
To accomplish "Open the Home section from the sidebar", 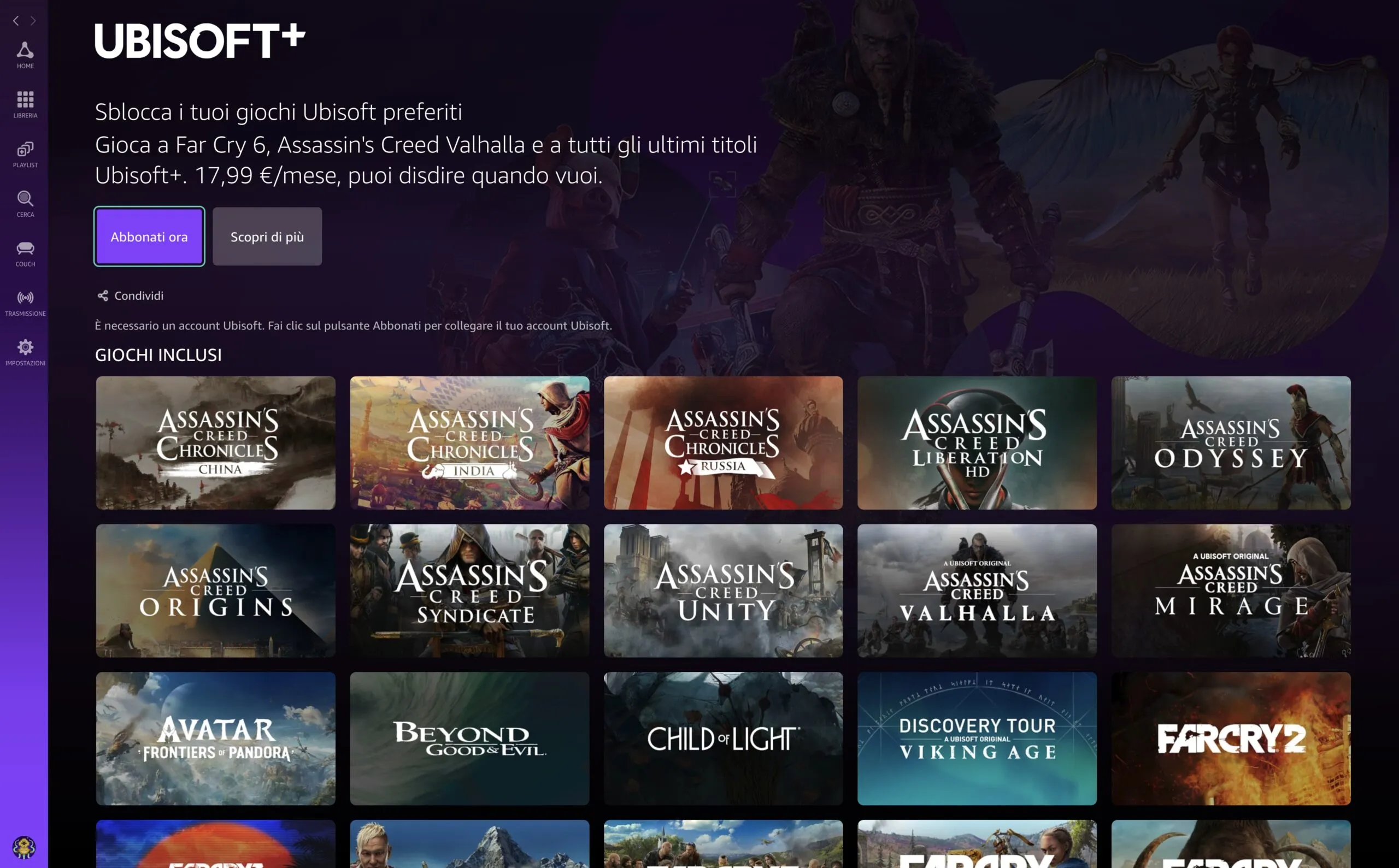I will point(25,55).
